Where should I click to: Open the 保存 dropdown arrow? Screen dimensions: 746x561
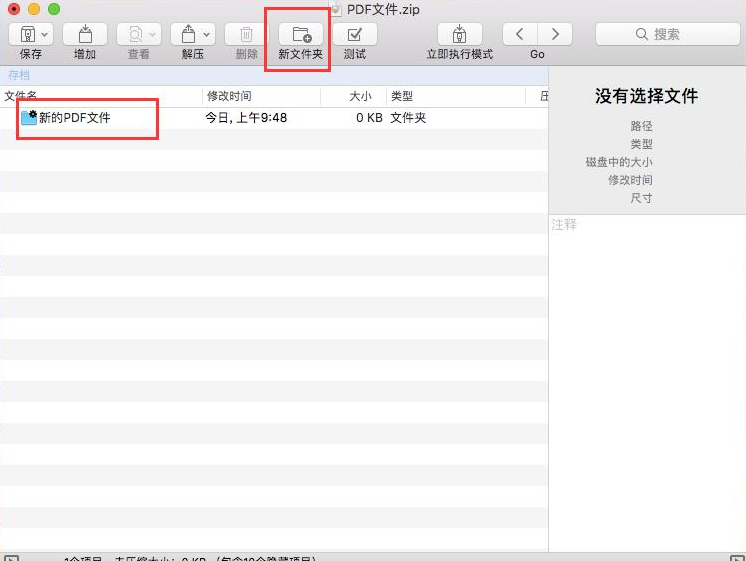[x=45, y=34]
